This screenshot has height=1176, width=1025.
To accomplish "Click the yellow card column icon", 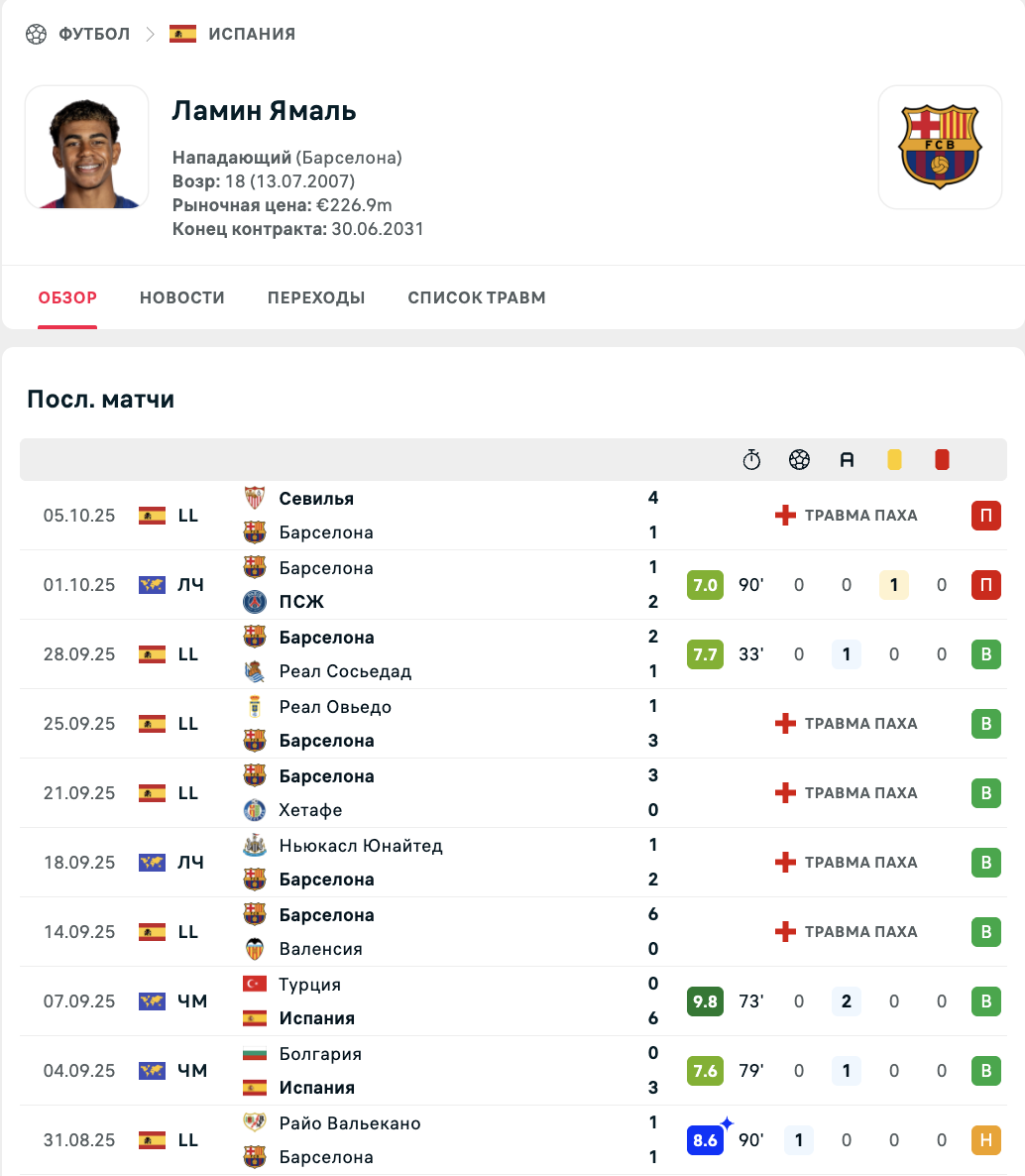I will tap(894, 460).
